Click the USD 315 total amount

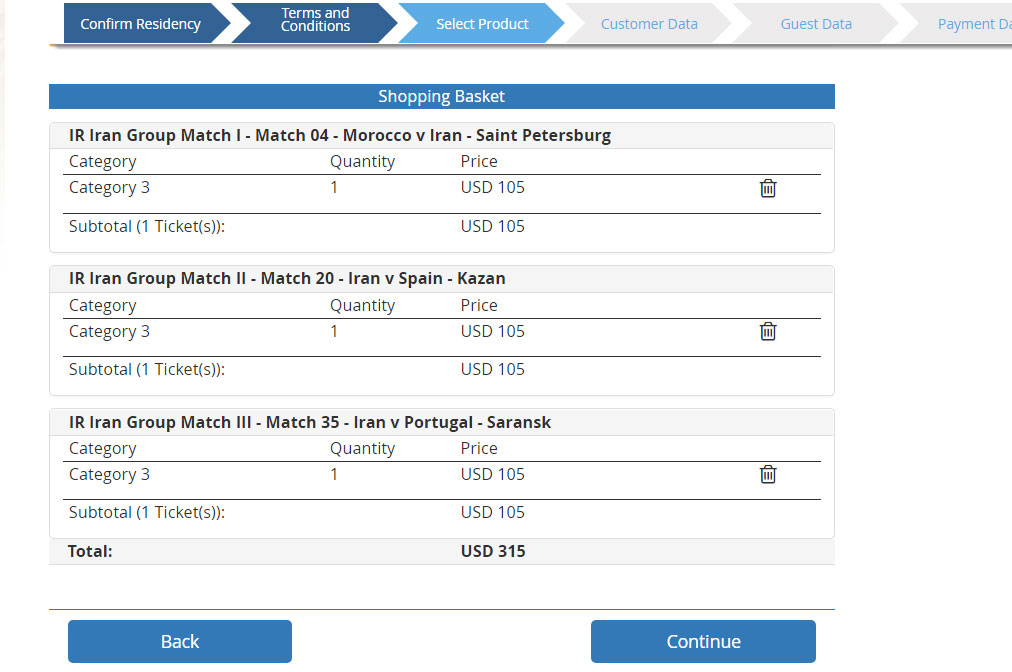pyautogui.click(x=493, y=551)
